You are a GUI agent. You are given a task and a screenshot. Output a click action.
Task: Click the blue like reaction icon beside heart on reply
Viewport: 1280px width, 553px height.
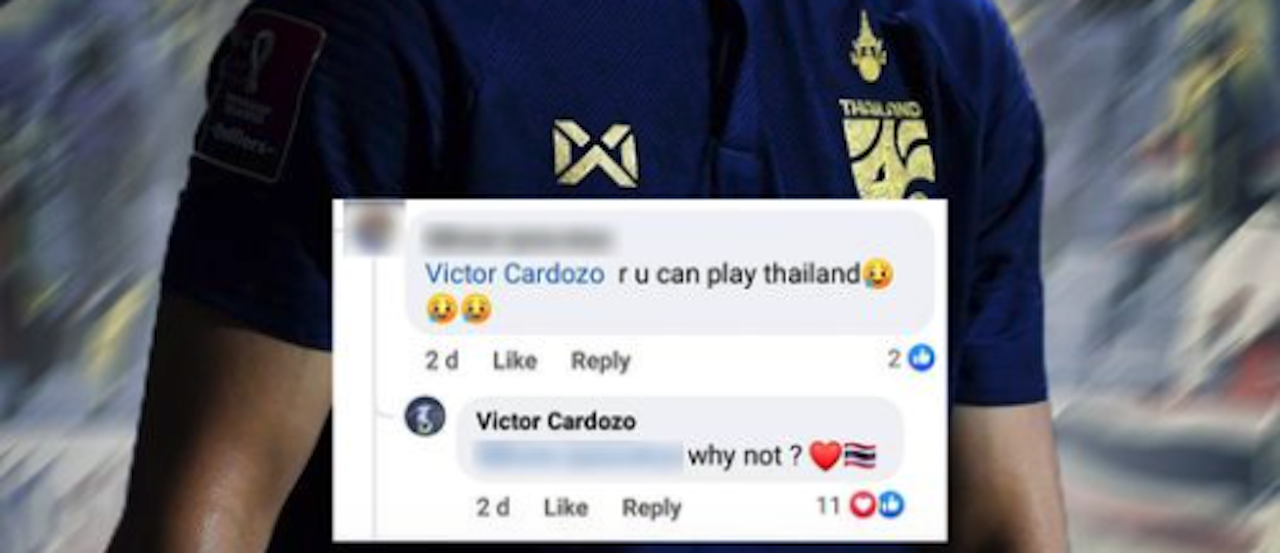(x=889, y=506)
